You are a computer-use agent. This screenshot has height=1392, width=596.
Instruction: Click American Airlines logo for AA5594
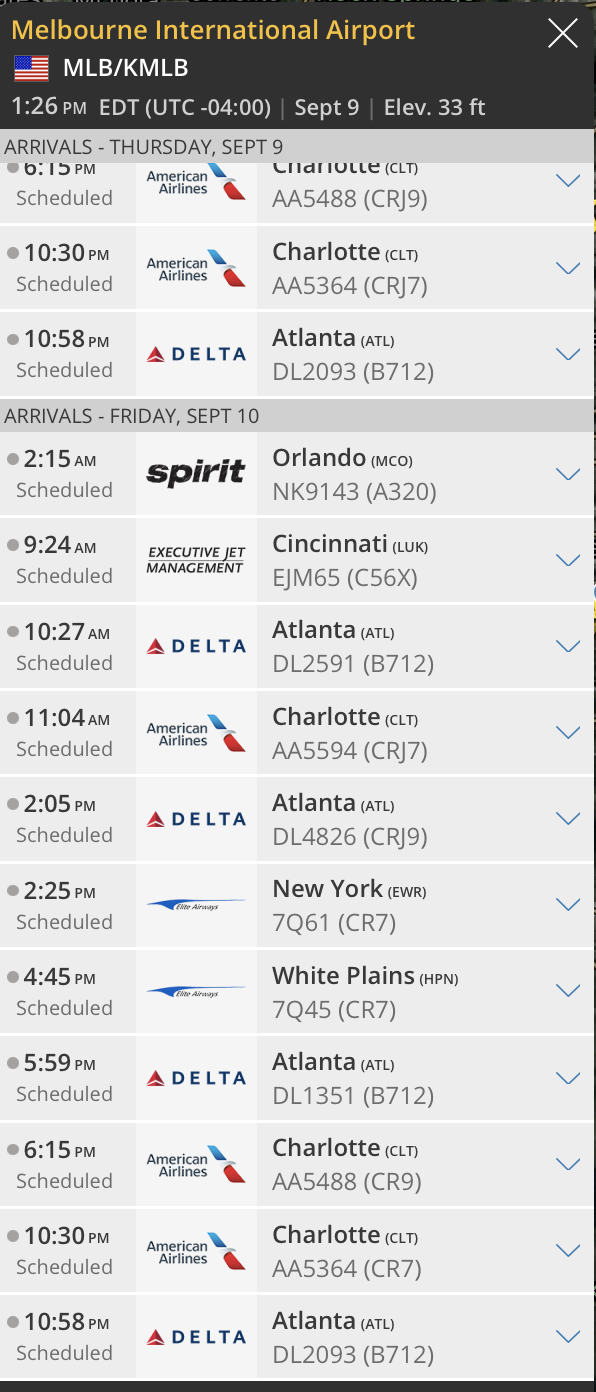click(x=196, y=733)
